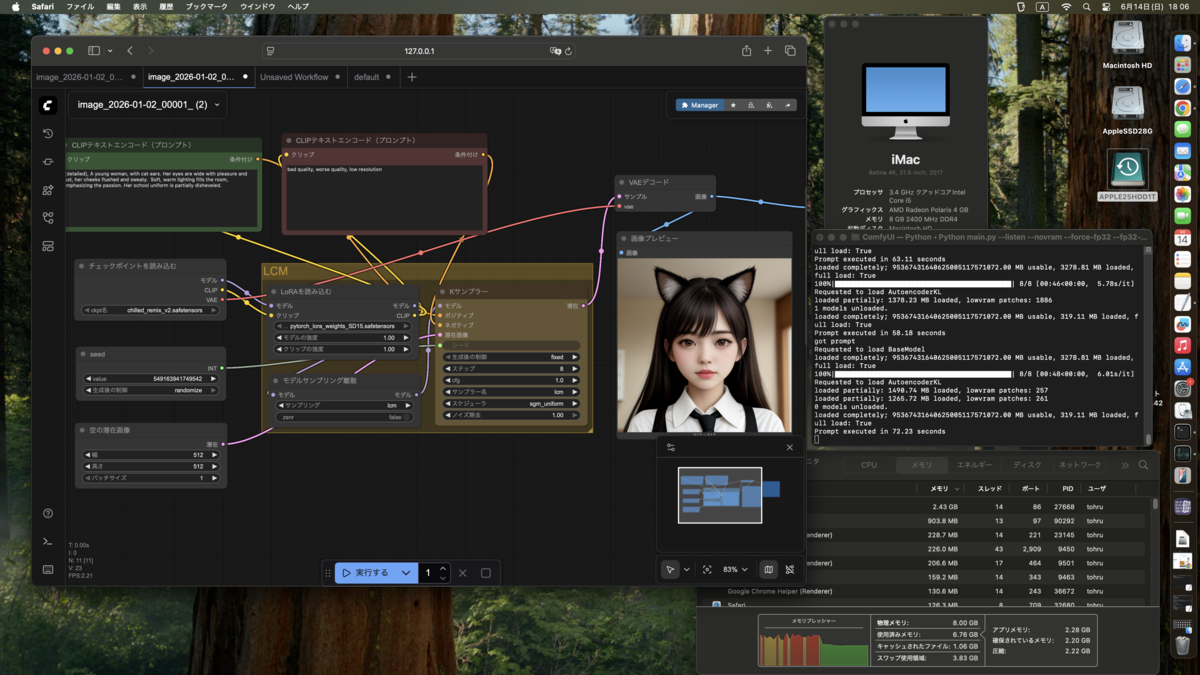The width and height of the screenshot is (1200, 675).
Task: Open the model library sidebar icon
Action: click(x=48, y=189)
